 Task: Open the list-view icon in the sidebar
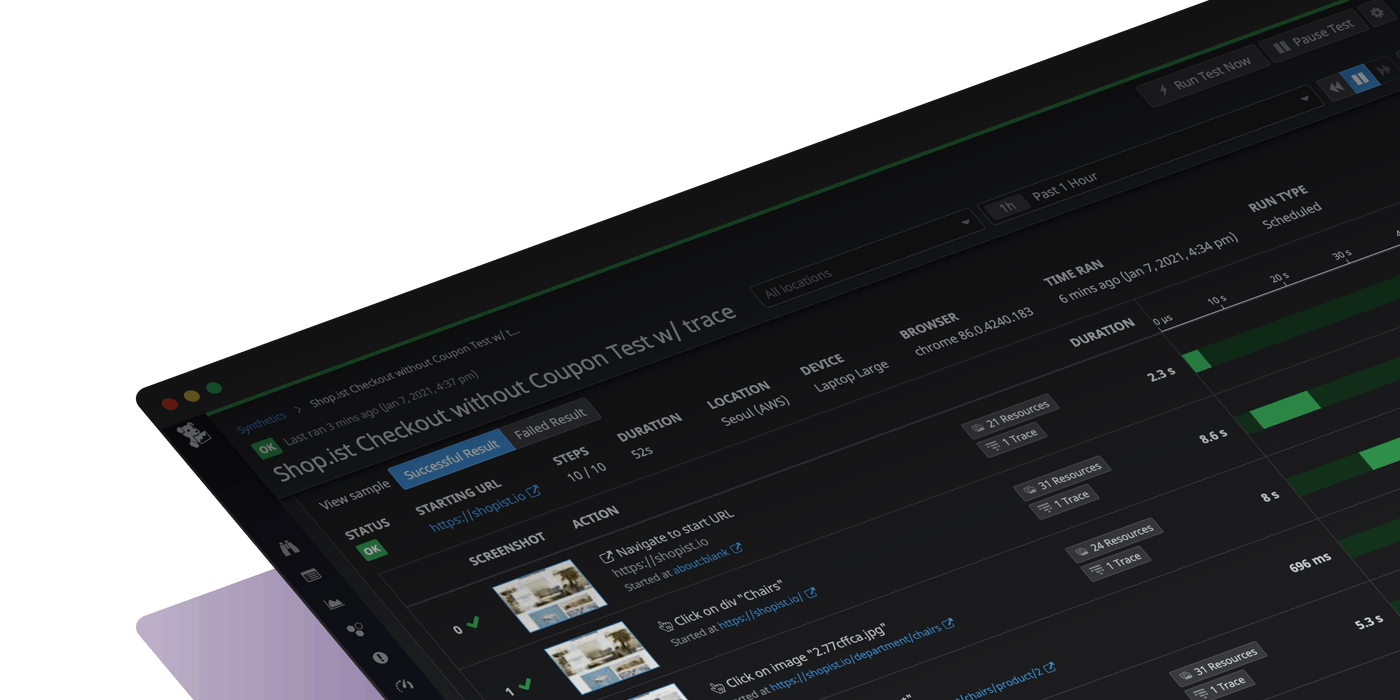[311, 575]
